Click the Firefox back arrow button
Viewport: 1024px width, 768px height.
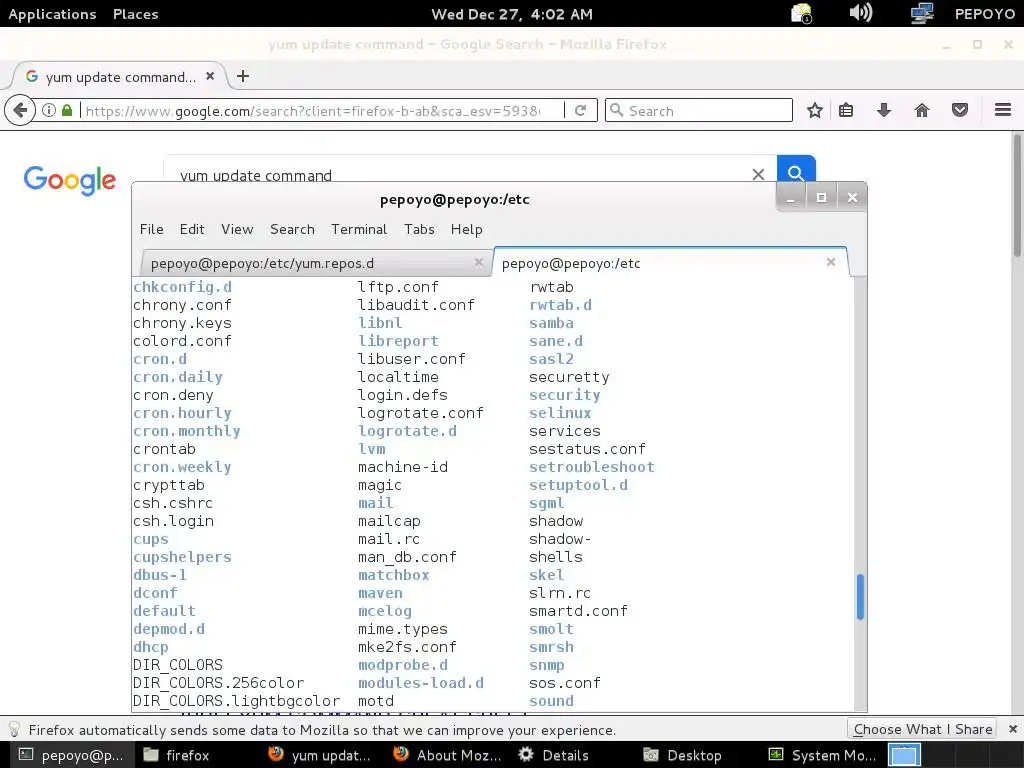coord(20,110)
